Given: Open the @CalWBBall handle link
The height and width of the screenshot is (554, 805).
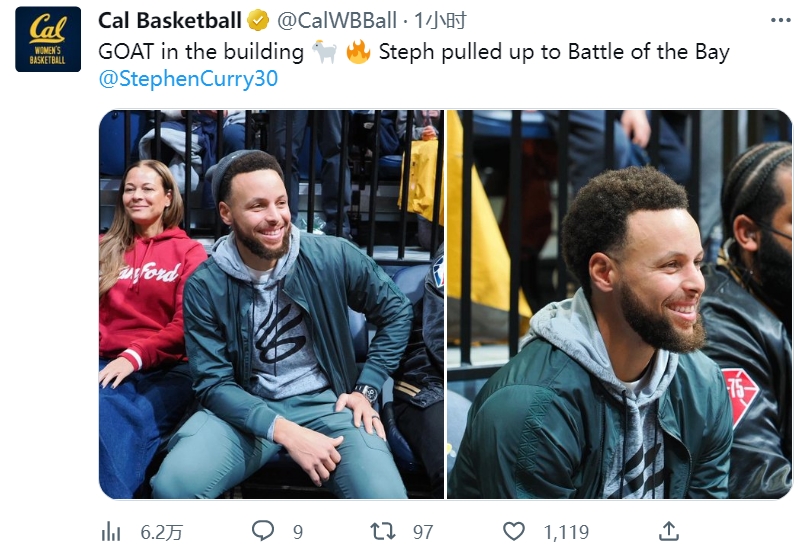Looking at the screenshot, I should pos(337,21).
